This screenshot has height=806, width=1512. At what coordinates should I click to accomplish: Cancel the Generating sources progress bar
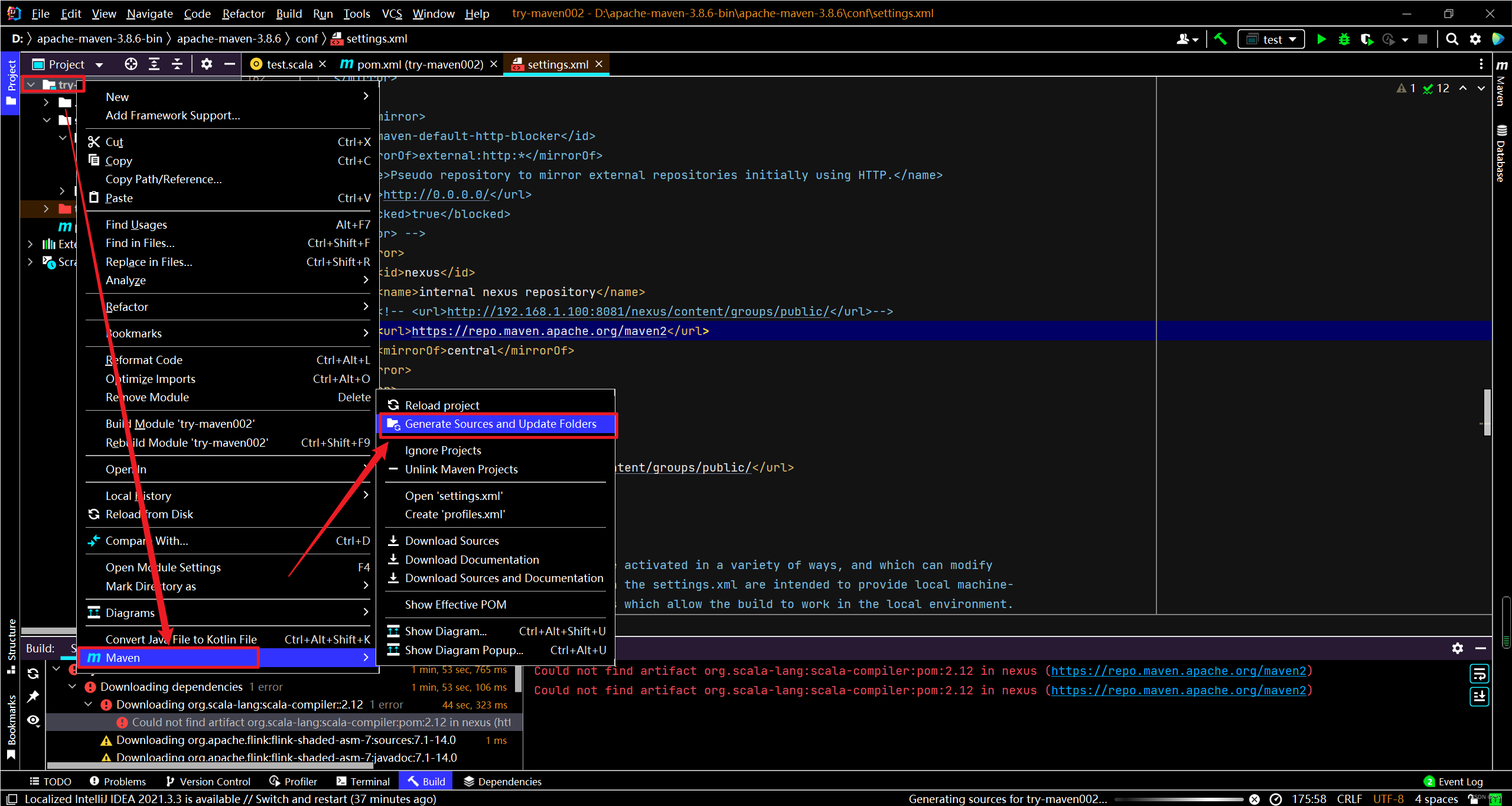[1254, 799]
